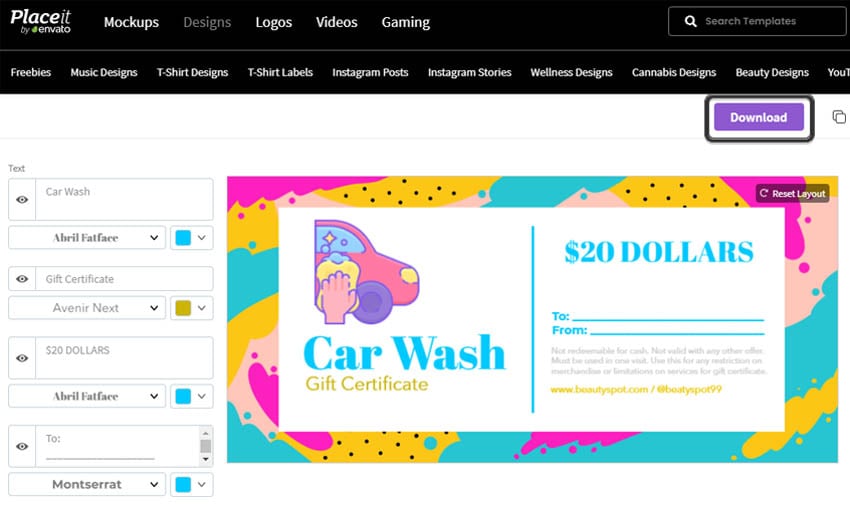850x506 pixels.
Task: Expand color picker arrow for Car Wash text
Action: click(x=202, y=238)
